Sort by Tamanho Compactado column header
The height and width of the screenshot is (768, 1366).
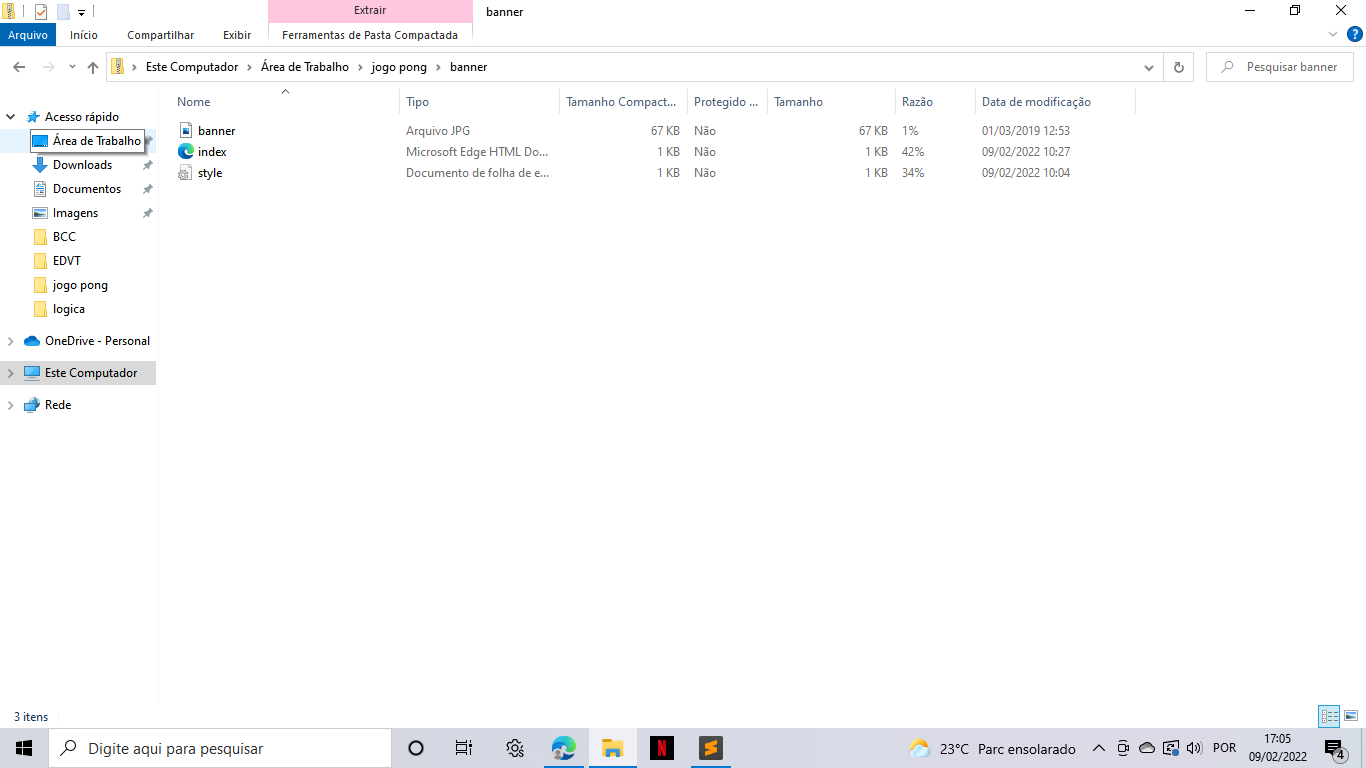(623, 102)
